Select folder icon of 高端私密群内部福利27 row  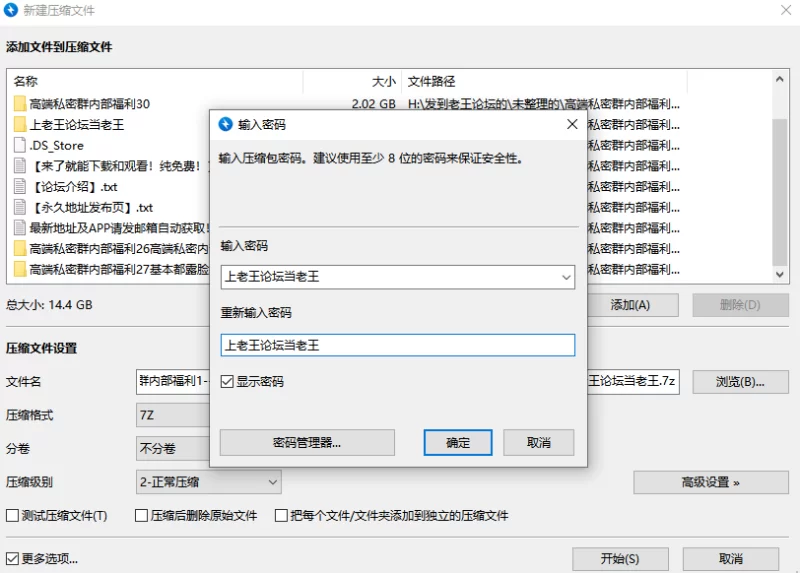(20, 269)
